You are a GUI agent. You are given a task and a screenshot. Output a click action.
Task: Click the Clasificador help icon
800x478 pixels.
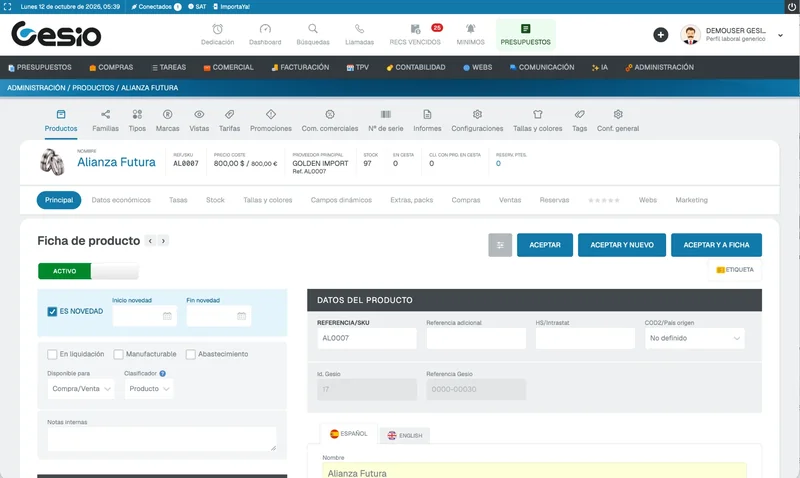click(162, 373)
